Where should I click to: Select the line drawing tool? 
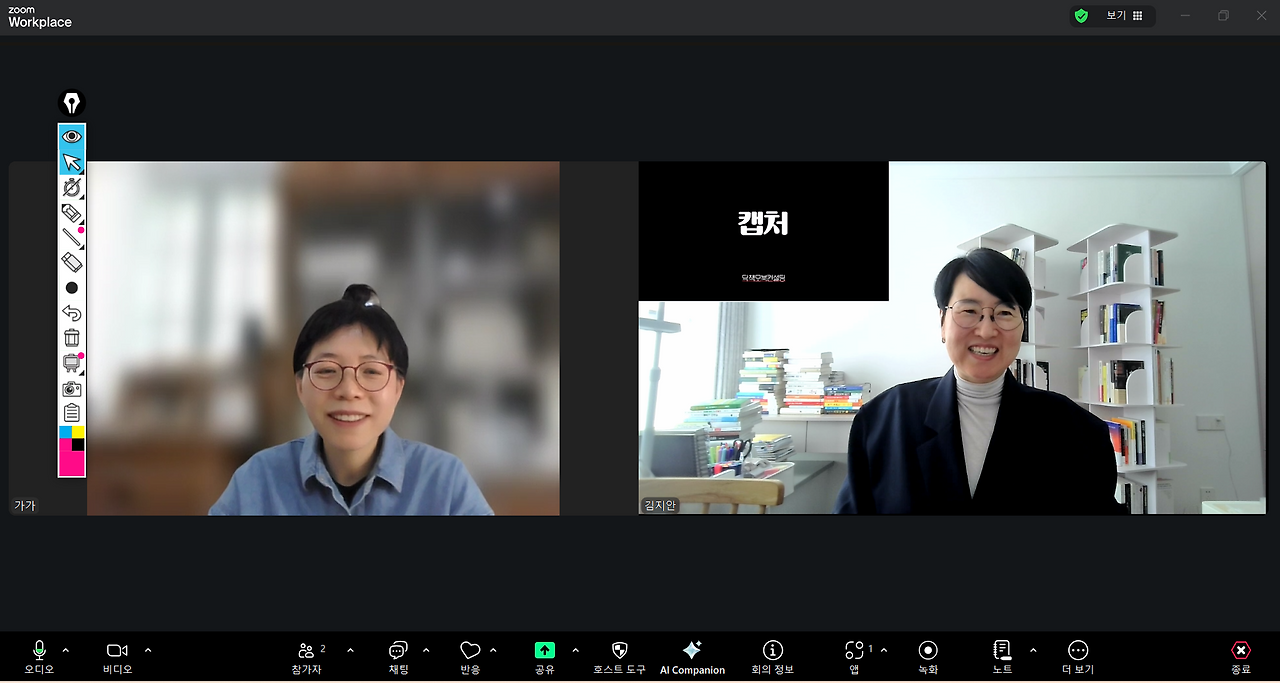pos(72,237)
